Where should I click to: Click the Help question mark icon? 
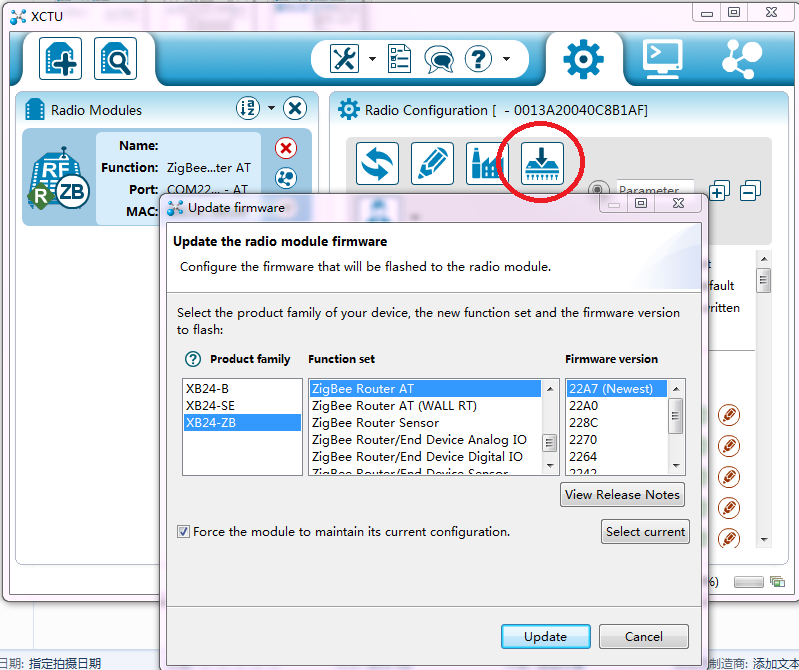pos(478,59)
